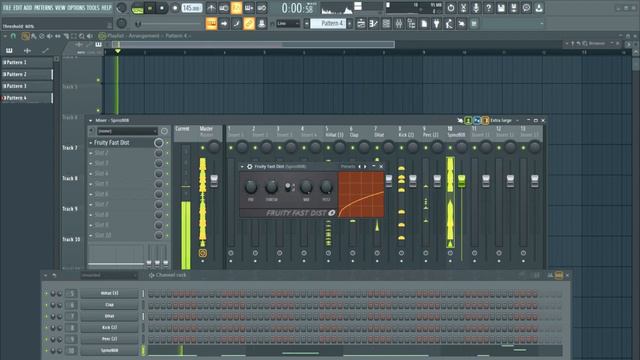
Task: Click the 145 tempo field
Action: click(x=191, y=8)
